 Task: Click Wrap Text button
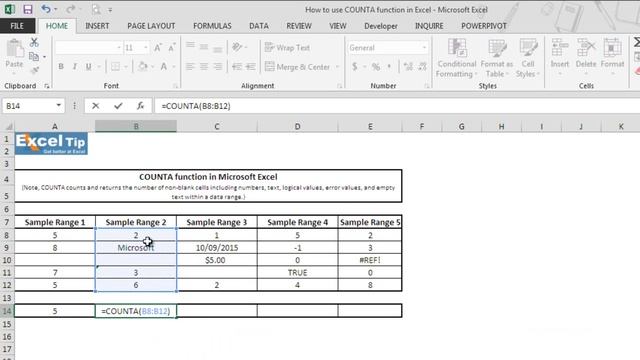[287, 47]
